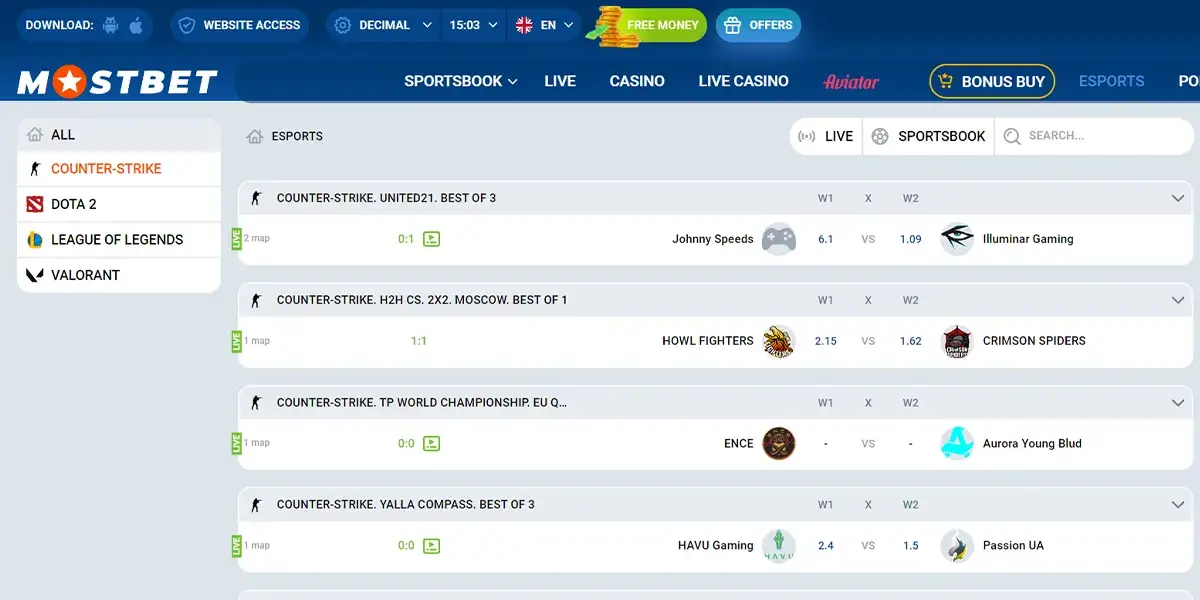Bet on HAVU Gaming at 2.4
The image size is (1200, 600).
click(x=826, y=546)
